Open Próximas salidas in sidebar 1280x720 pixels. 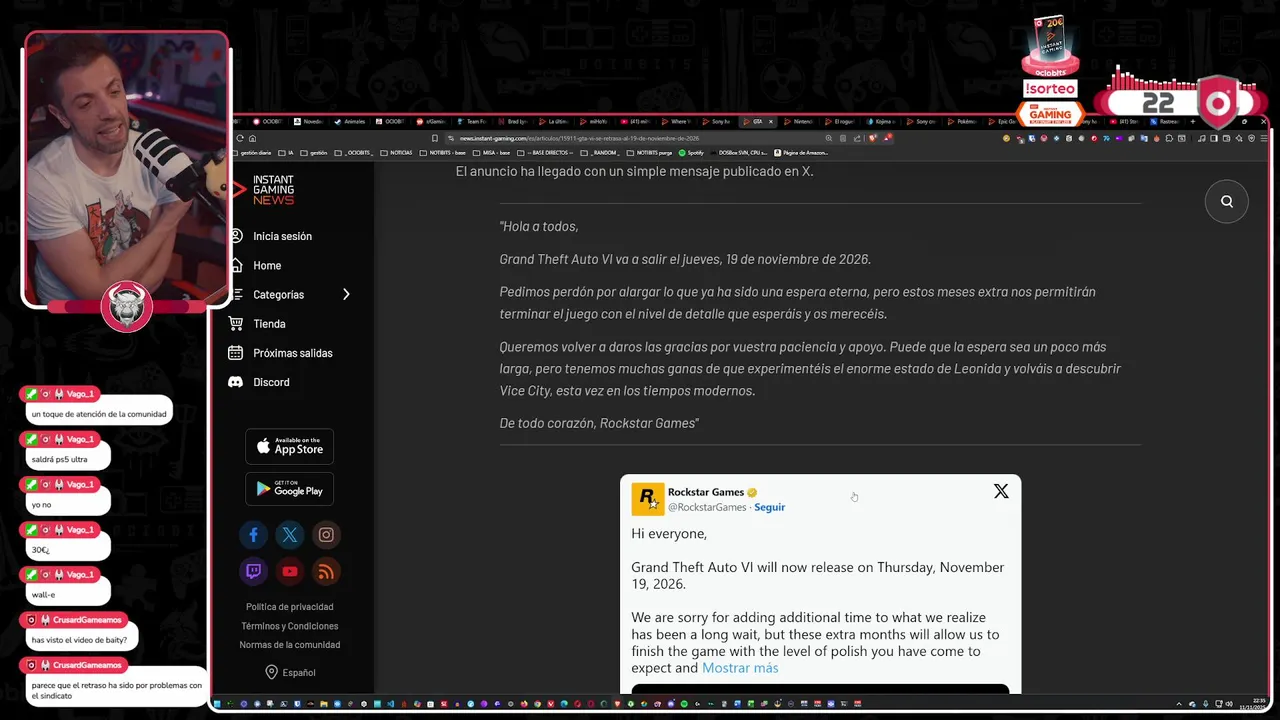tap(293, 353)
